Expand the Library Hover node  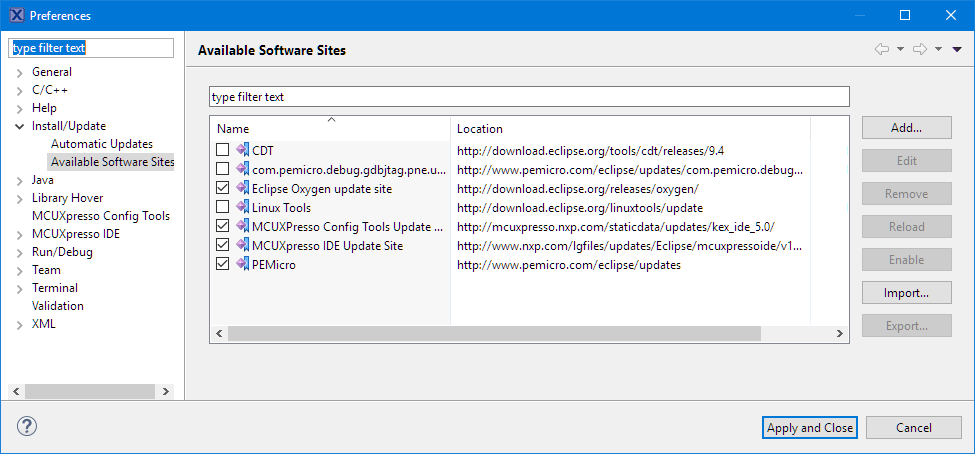[21, 198]
